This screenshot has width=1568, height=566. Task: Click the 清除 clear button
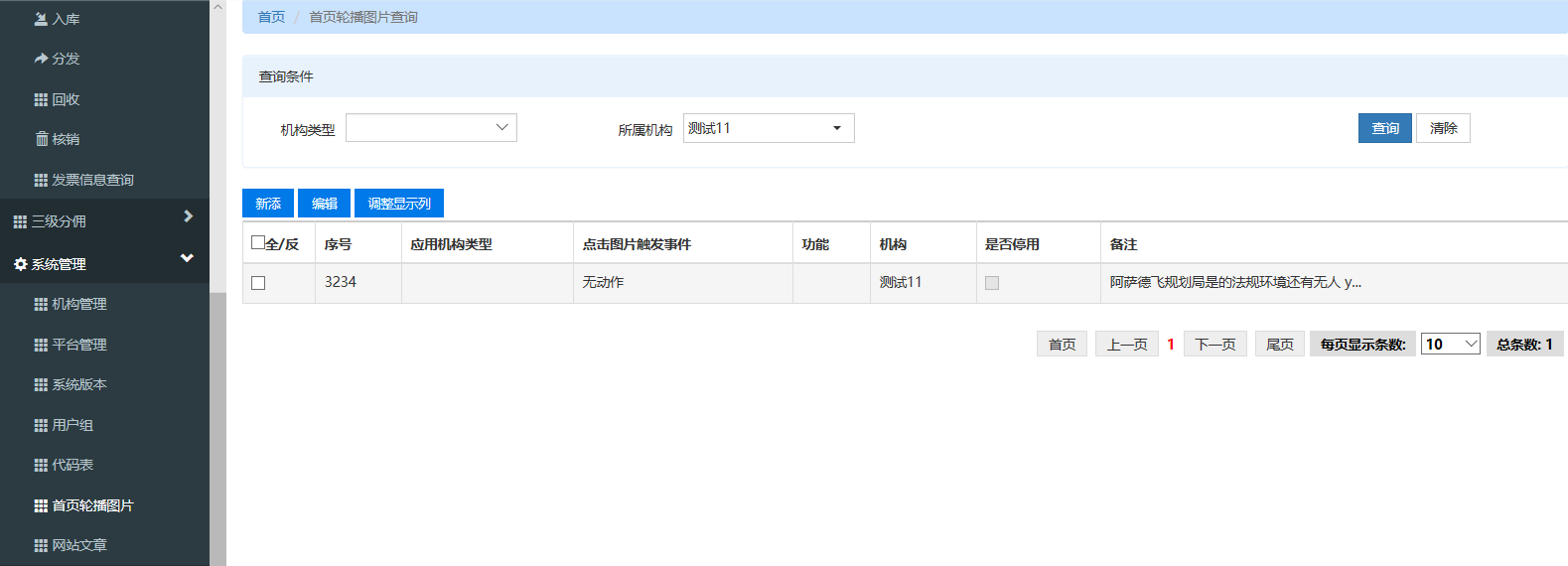tap(1443, 128)
